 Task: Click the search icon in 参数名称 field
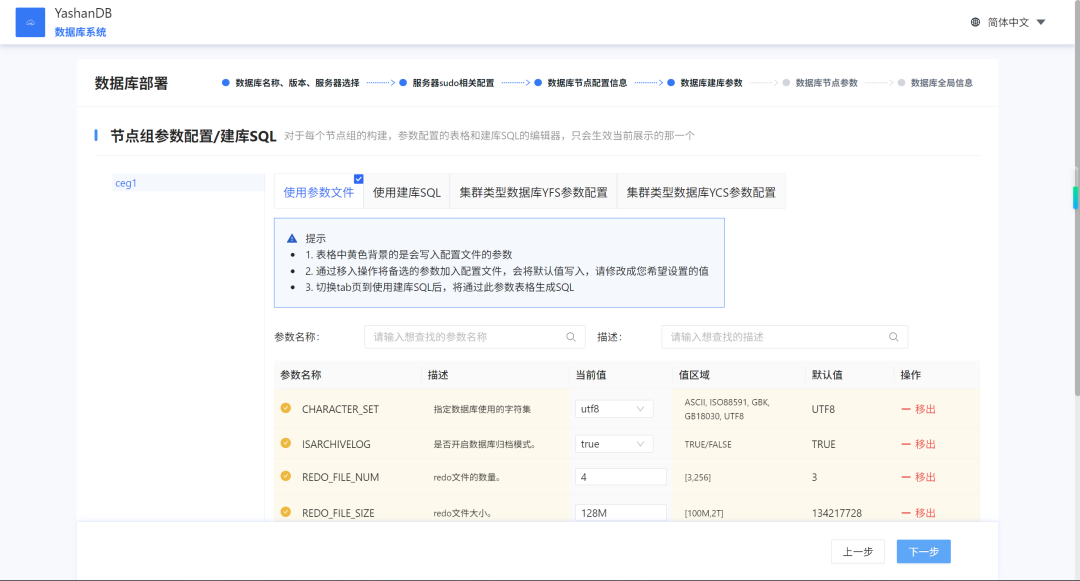(x=571, y=337)
